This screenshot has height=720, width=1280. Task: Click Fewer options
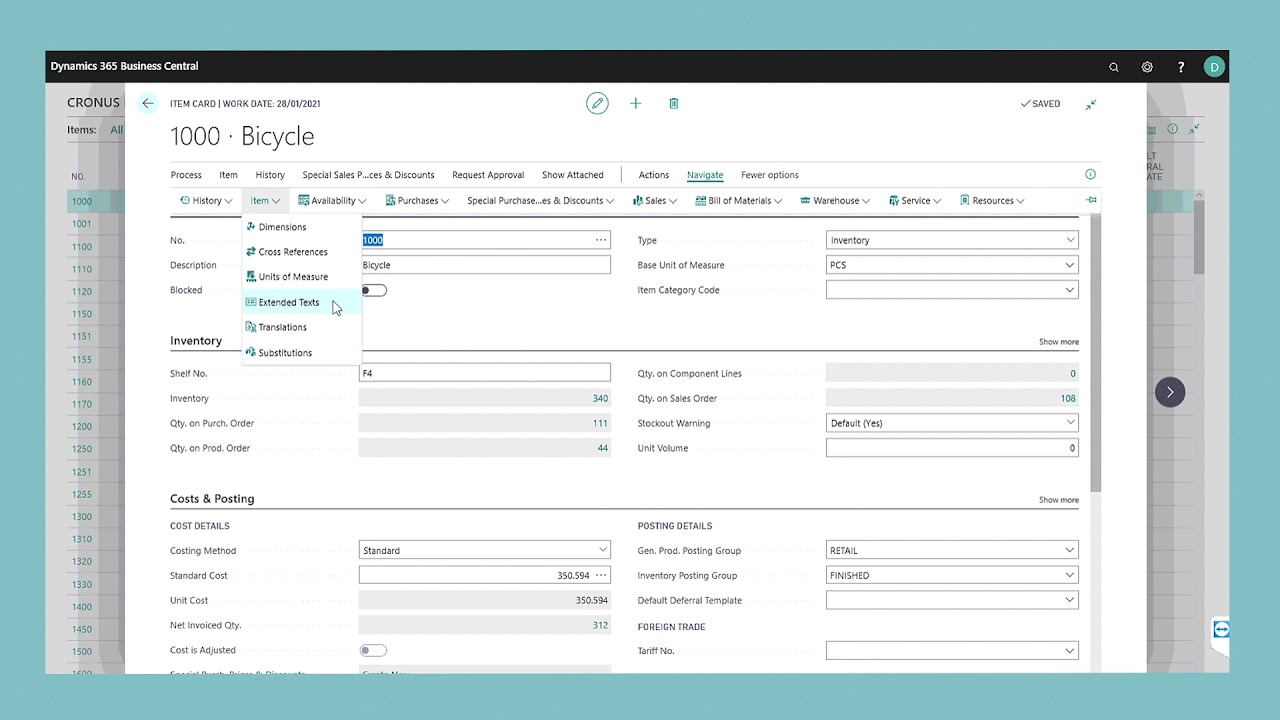click(x=770, y=175)
